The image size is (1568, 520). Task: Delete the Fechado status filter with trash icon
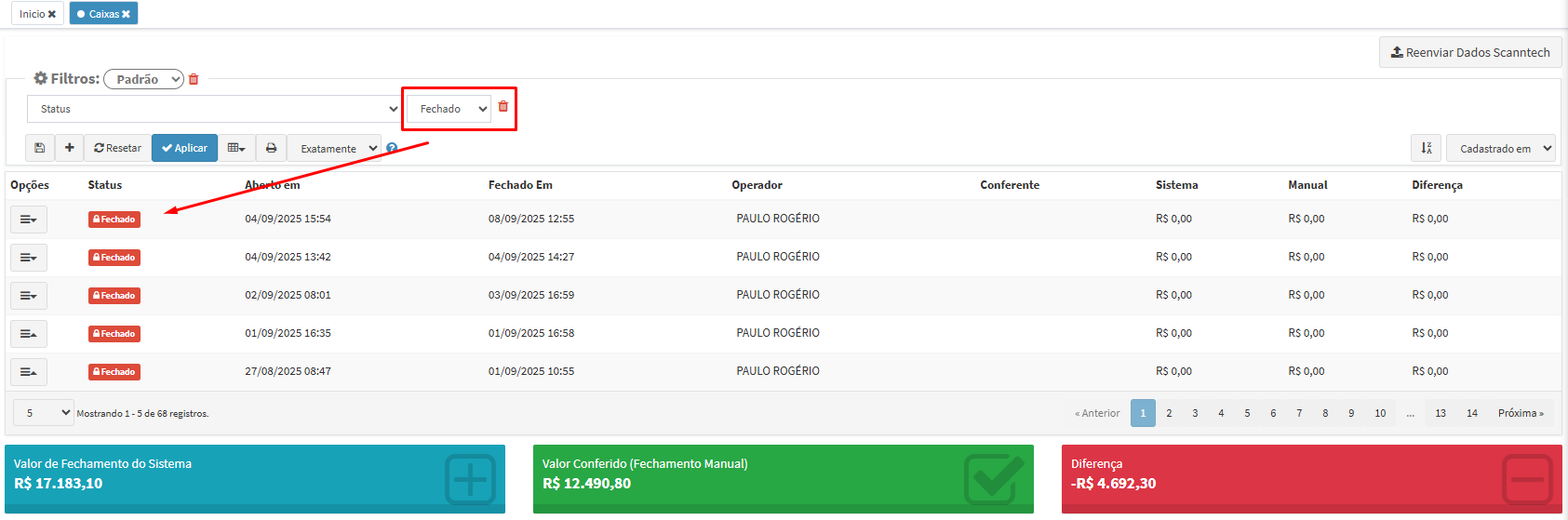click(x=503, y=107)
